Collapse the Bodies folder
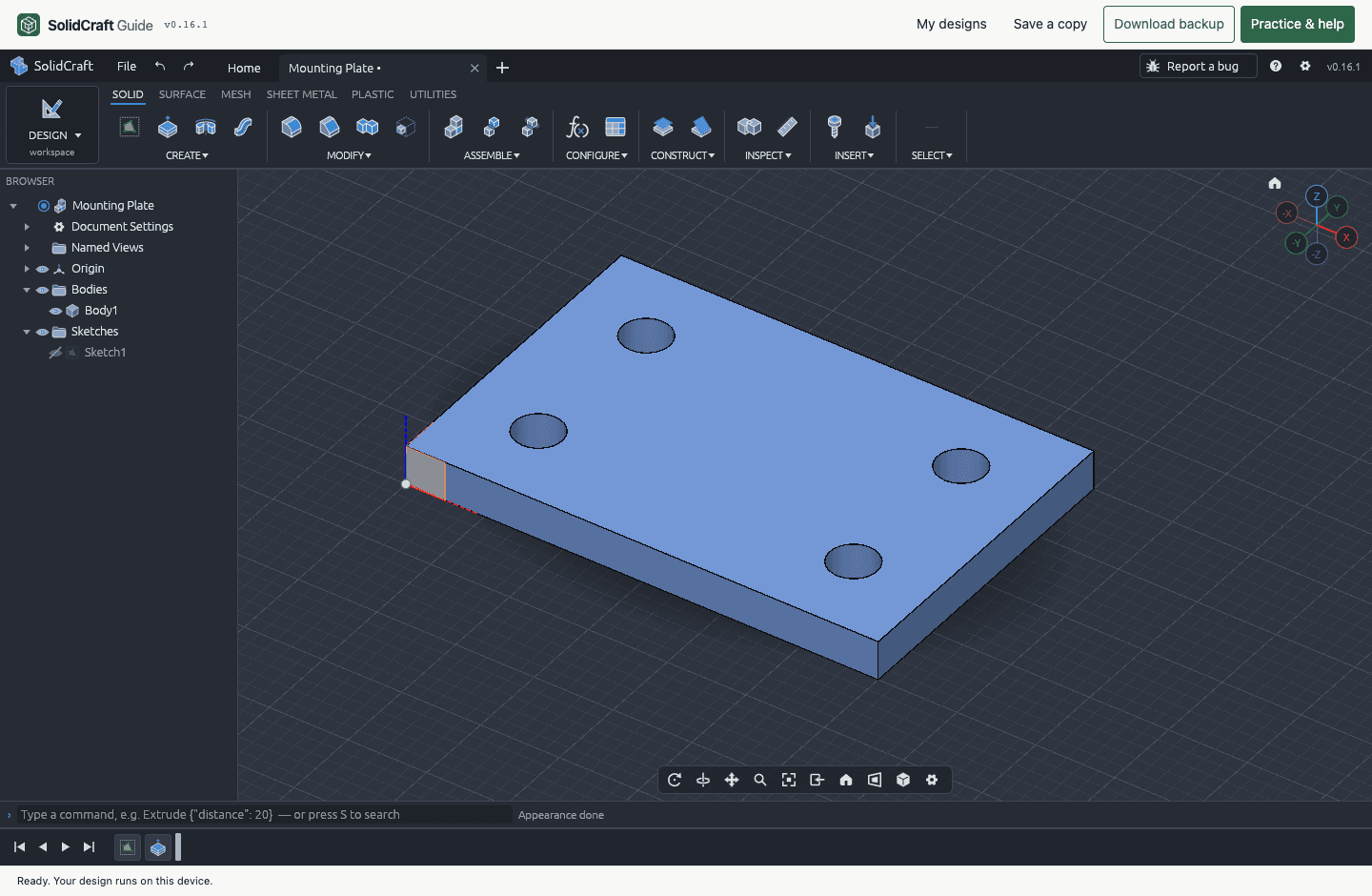 pos(27,290)
